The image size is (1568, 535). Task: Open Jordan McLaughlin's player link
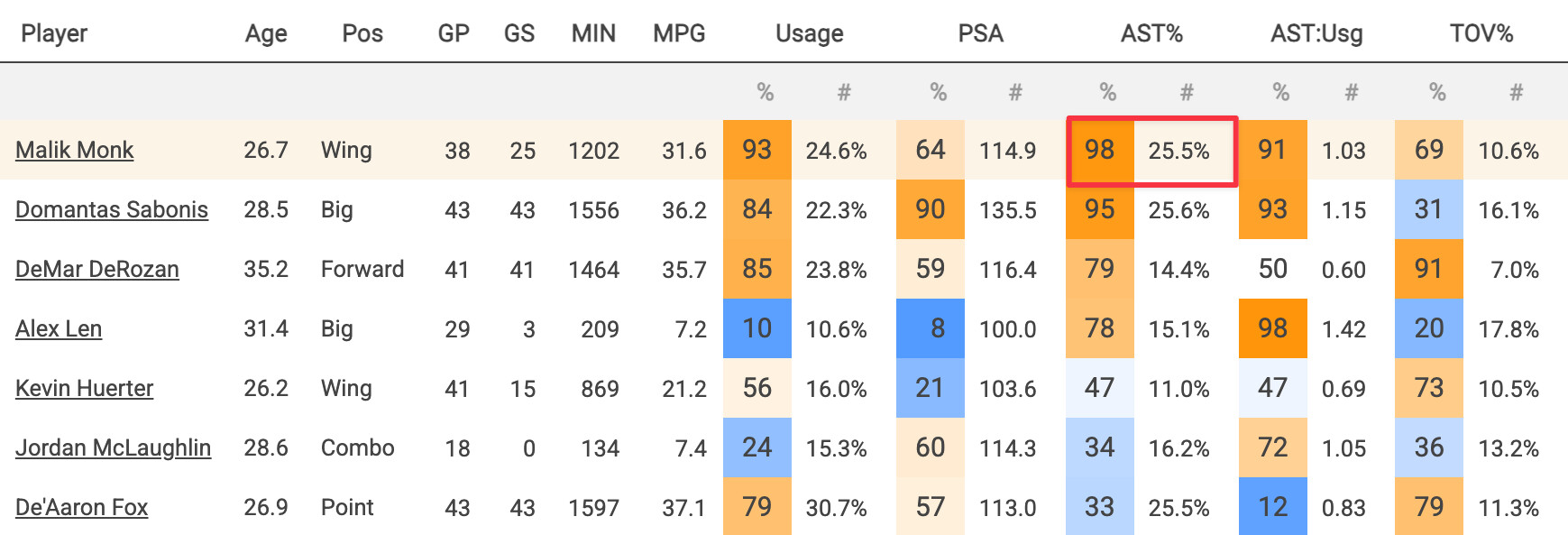click(x=114, y=448)
